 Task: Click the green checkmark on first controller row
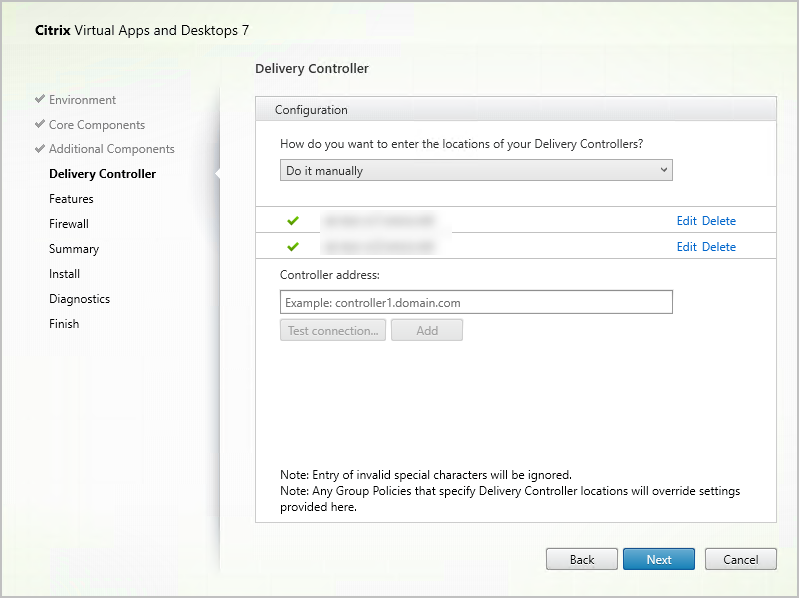tap(293, 221)
